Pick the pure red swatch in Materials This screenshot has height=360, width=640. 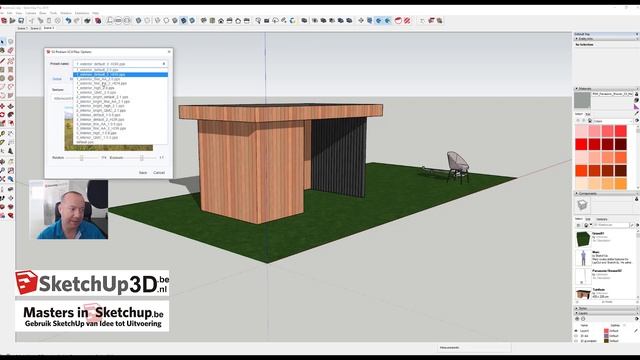click(x=581, y=144)
